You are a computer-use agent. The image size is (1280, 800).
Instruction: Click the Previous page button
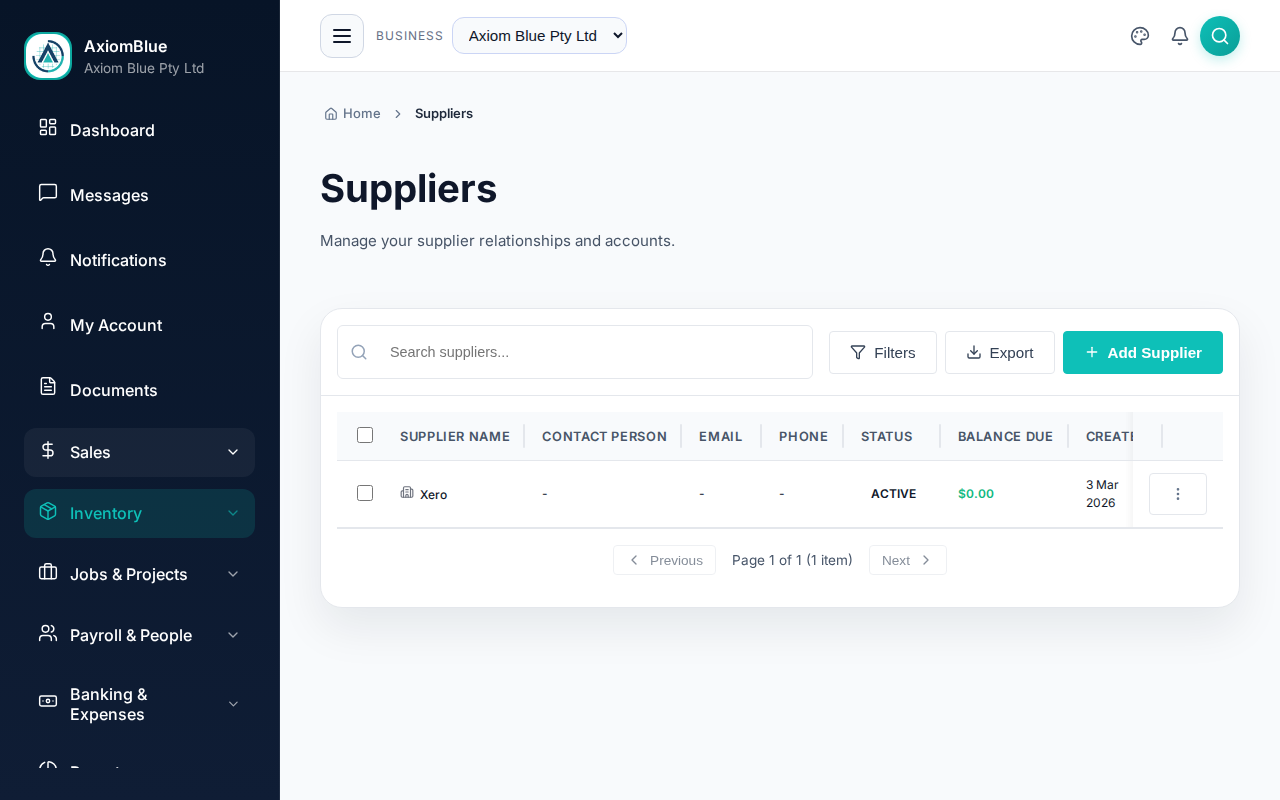click(x=665, y=560)
